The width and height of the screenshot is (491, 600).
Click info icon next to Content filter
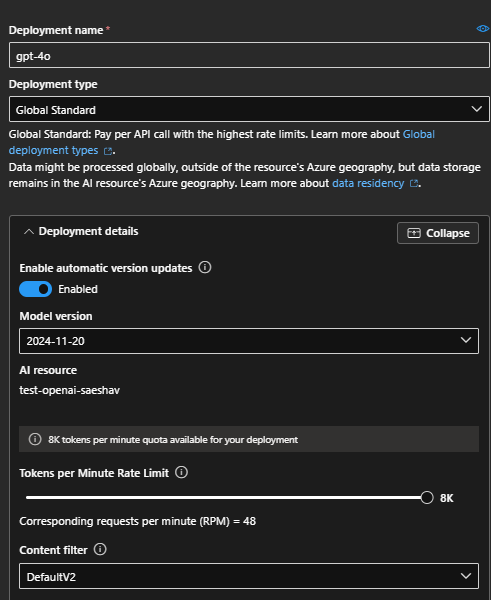click(x=100, y=549)
